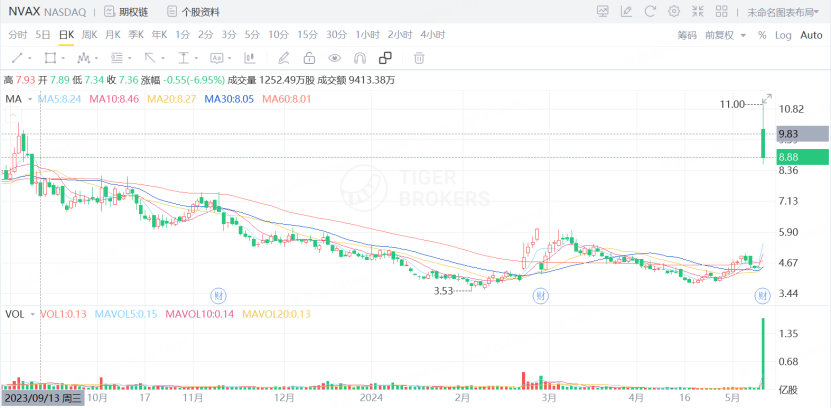Click the 财 earnings marker near May

tap(763, 296)
